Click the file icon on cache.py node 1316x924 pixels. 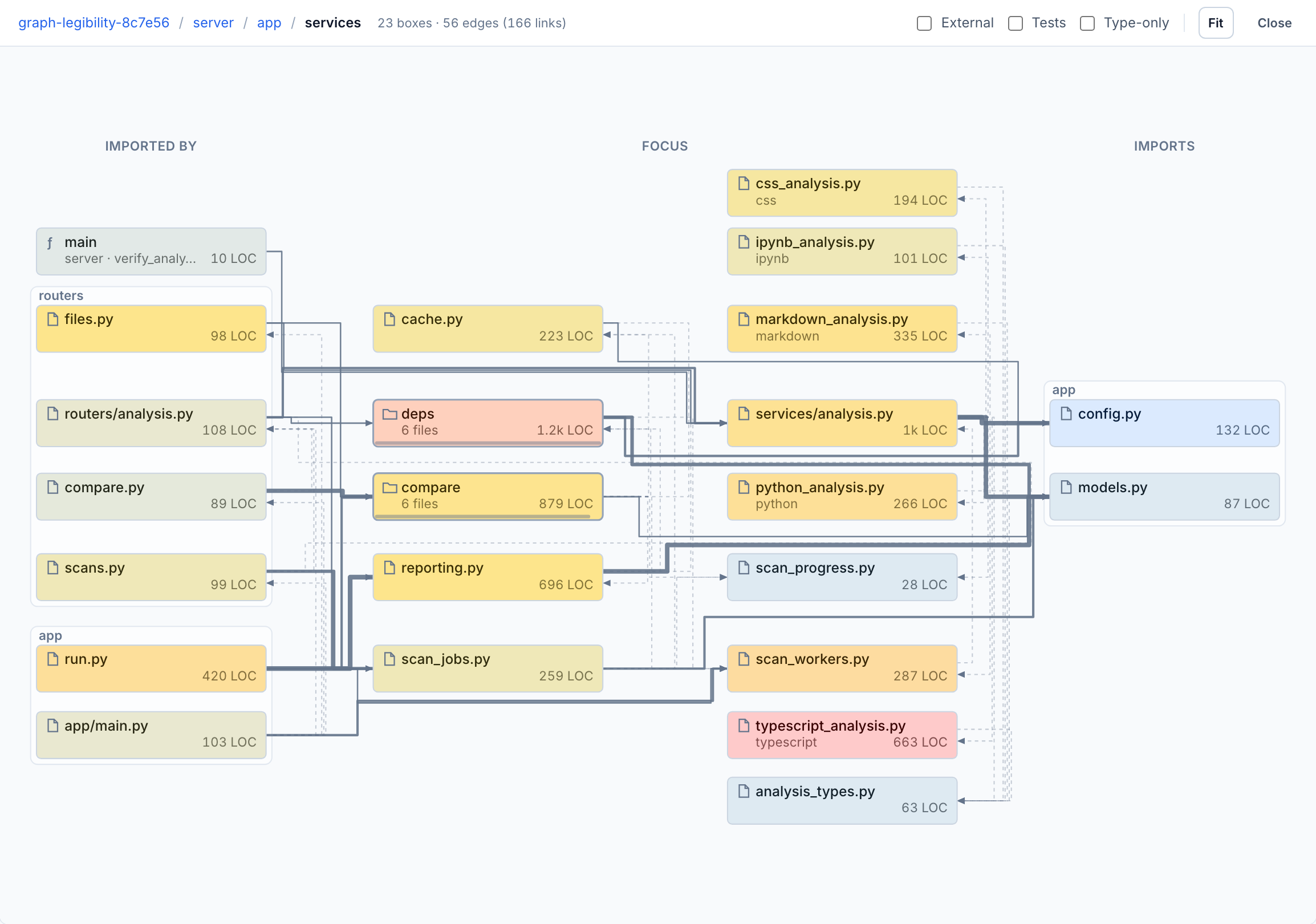(x=389, y=319)
